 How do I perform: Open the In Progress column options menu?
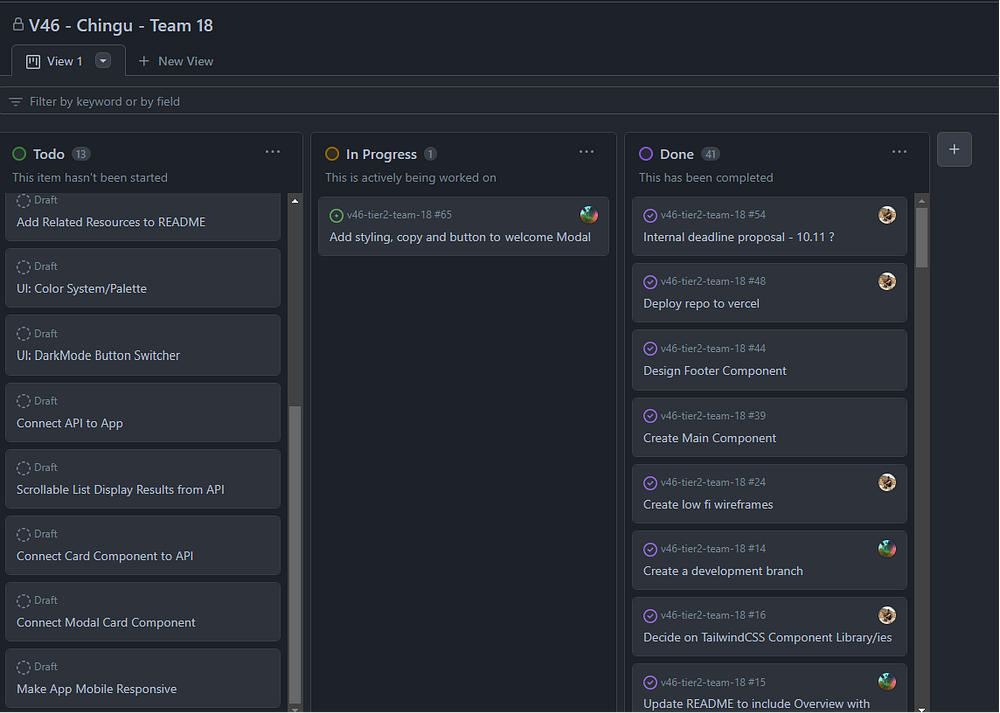(587, 152)
